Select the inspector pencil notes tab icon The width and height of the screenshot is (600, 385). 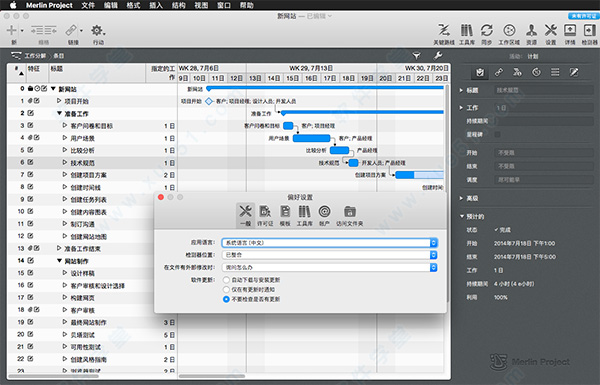[x=574, y=72]
